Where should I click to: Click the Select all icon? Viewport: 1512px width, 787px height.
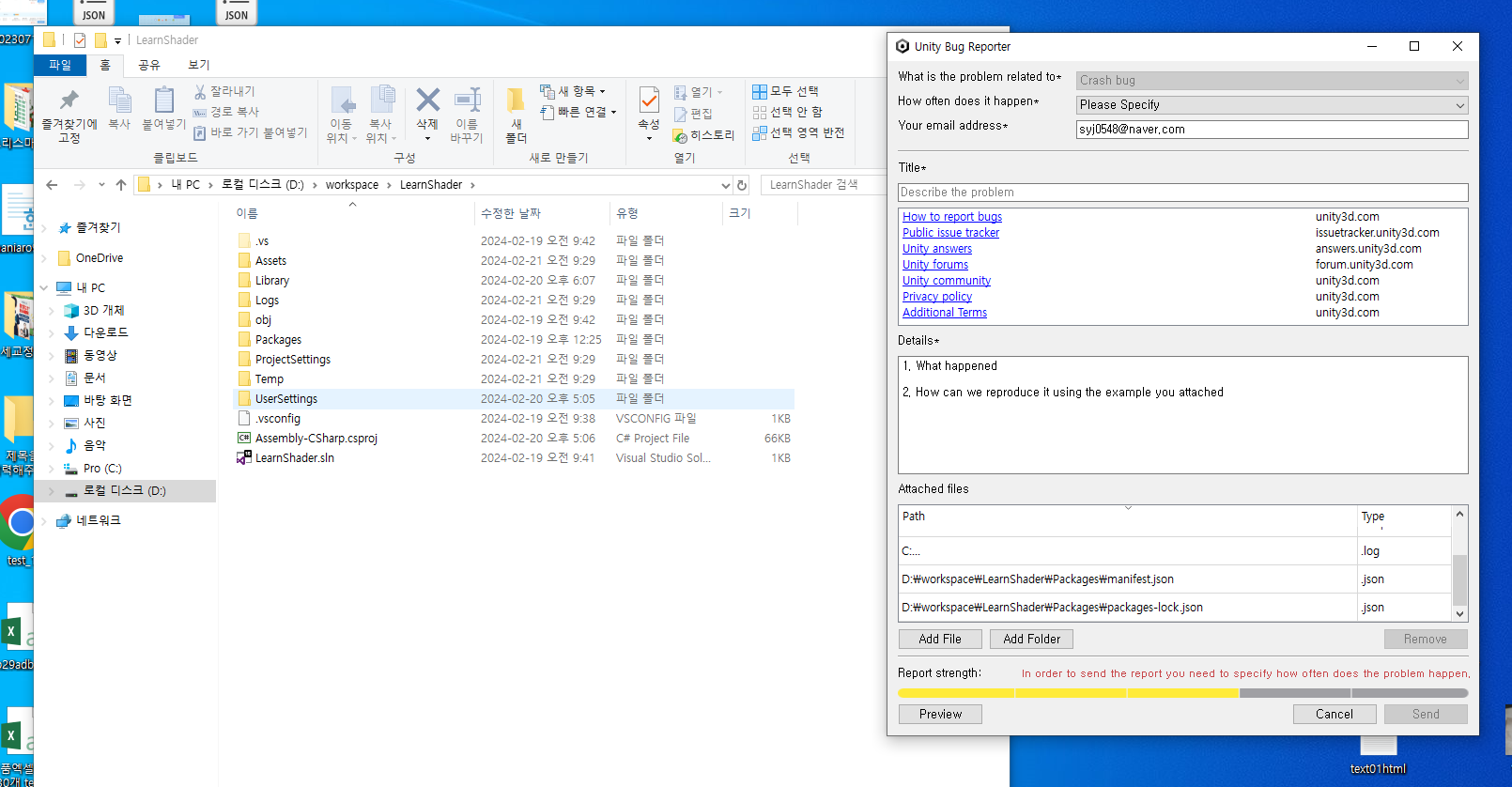[760, 91]
